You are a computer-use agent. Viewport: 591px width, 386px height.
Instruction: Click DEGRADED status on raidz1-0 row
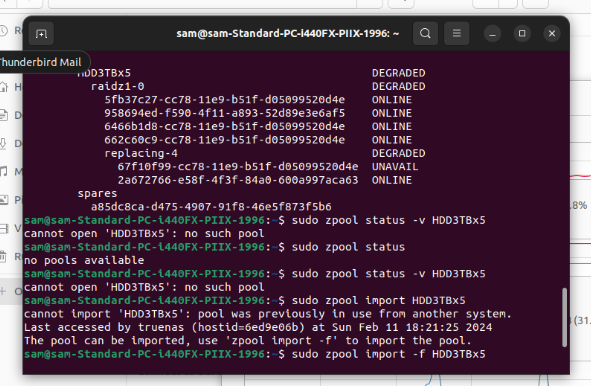click(x=398, y=86)
